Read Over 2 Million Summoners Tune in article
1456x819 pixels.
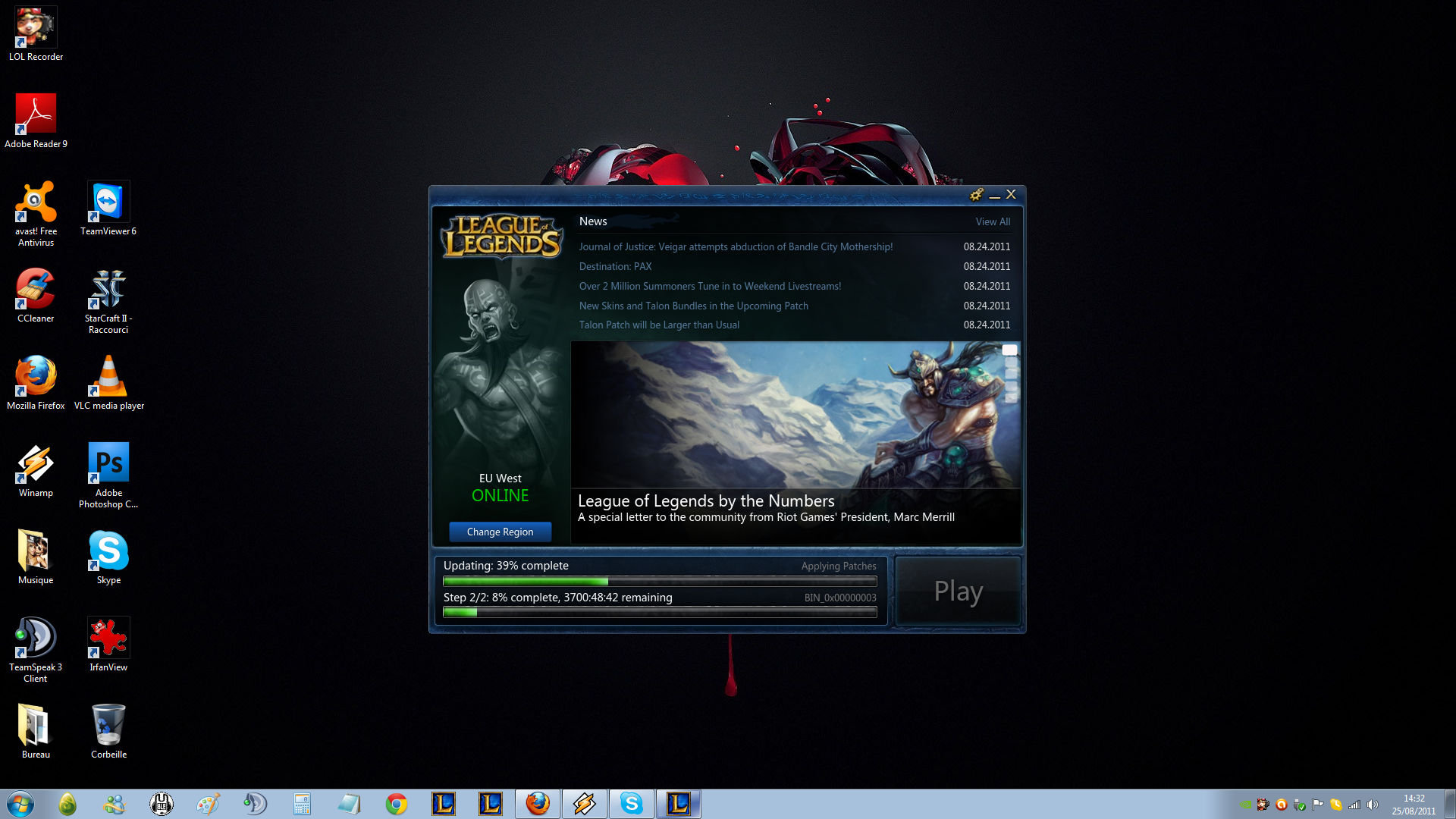coord(710,287)
